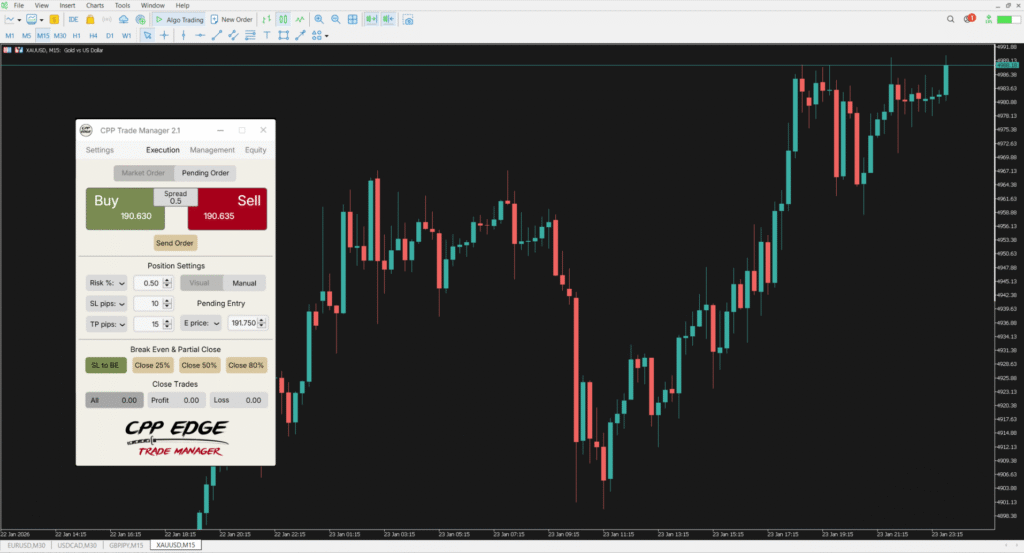Click the risk value 0.50 stepper
The image size is (1024, 553).
click(168, 283)
